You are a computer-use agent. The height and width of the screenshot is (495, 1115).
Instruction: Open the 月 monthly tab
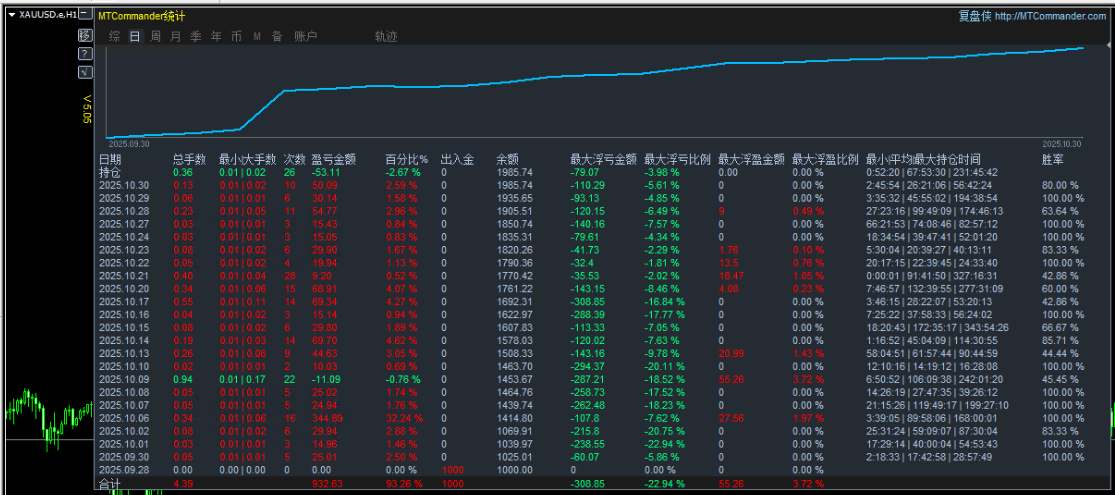(175, 37)
